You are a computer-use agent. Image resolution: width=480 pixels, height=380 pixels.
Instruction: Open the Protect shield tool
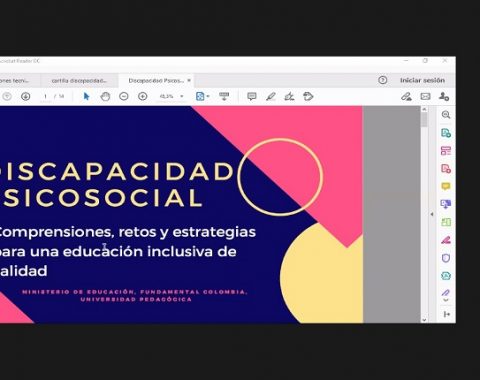pyautogui.click(x=446, y=258)
